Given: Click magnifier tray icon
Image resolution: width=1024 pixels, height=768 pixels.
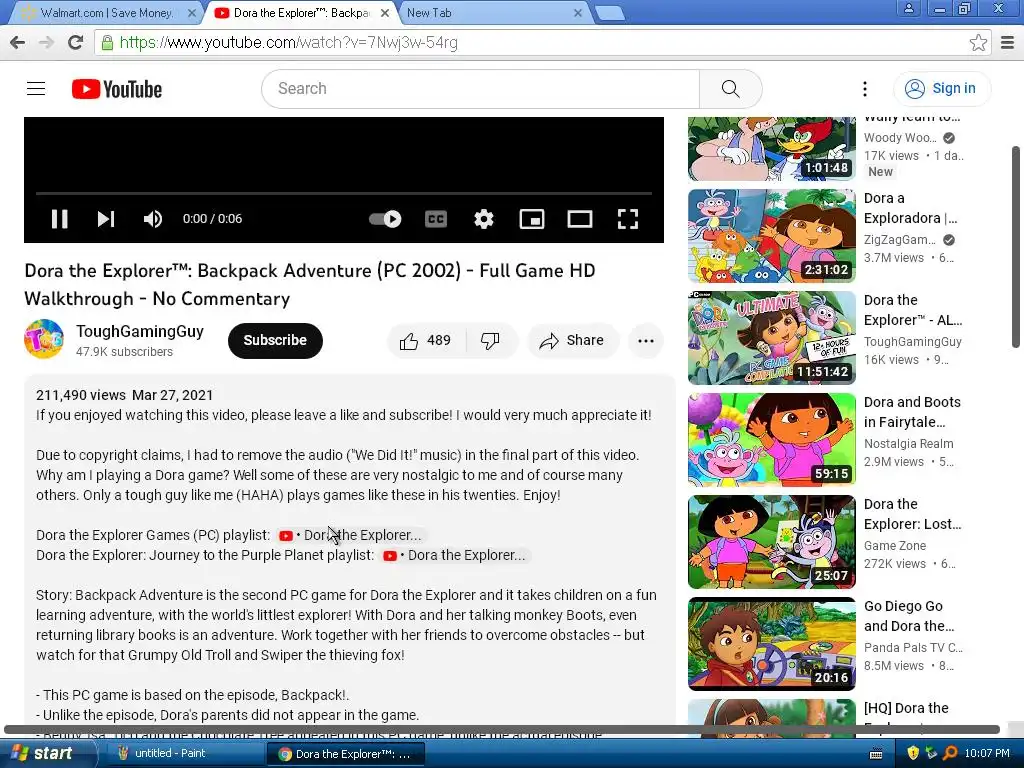Looking at the screenshot, I should (950, 754).
